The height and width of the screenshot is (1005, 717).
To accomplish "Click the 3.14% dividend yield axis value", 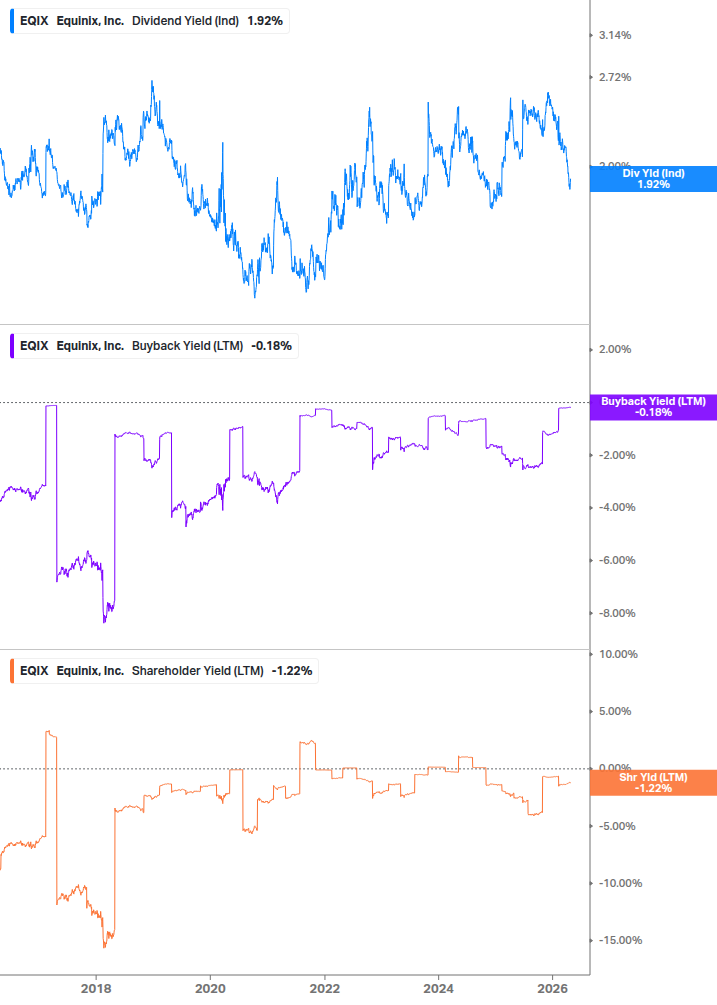I will coord(615,35).
